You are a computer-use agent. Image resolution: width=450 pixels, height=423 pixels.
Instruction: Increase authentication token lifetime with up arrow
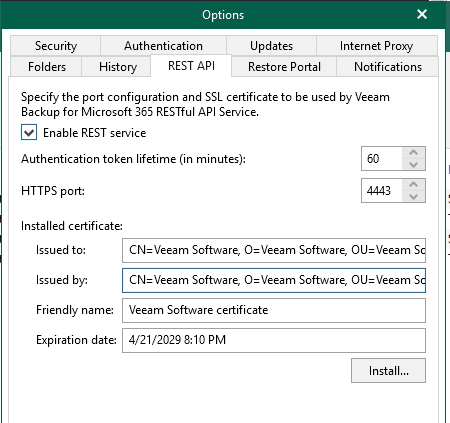(414, 153)
